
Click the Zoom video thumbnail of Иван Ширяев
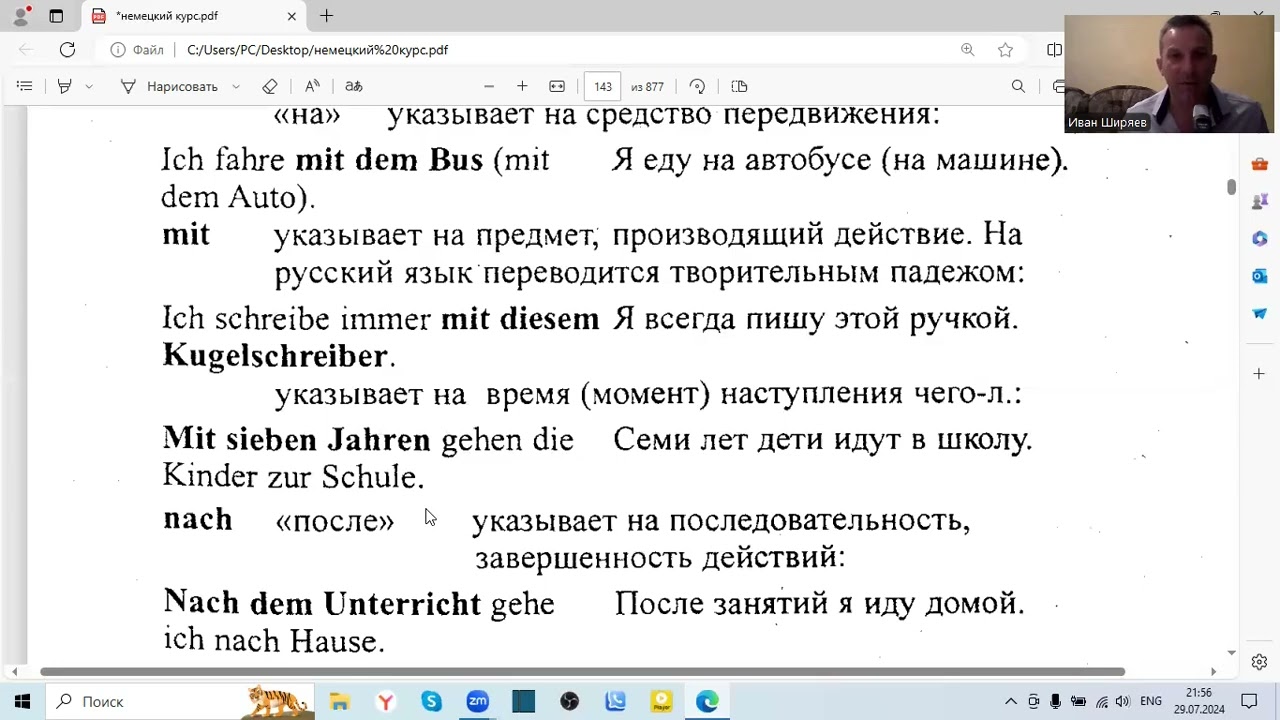click(1169, 74)
